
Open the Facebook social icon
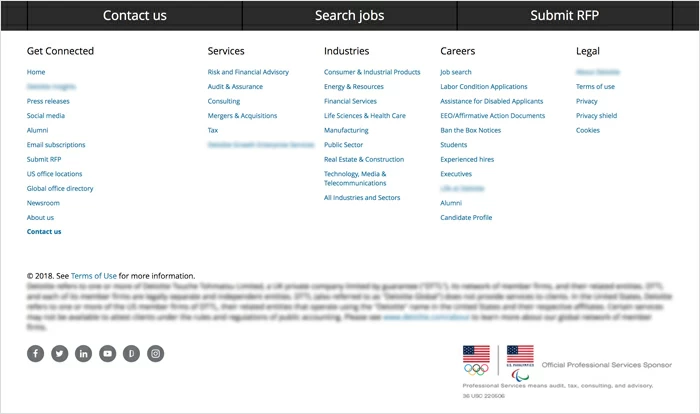point(35,353)
